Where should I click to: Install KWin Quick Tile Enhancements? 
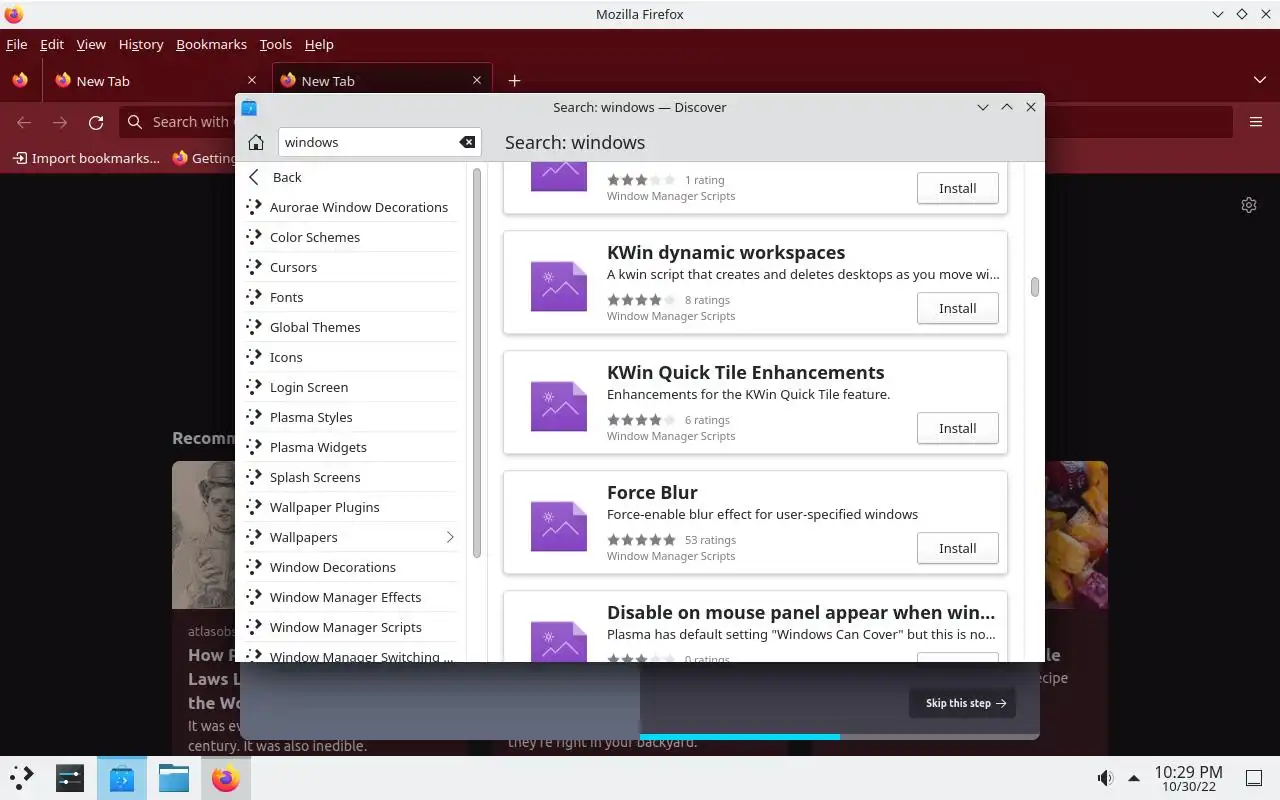(x=957, y=428)
